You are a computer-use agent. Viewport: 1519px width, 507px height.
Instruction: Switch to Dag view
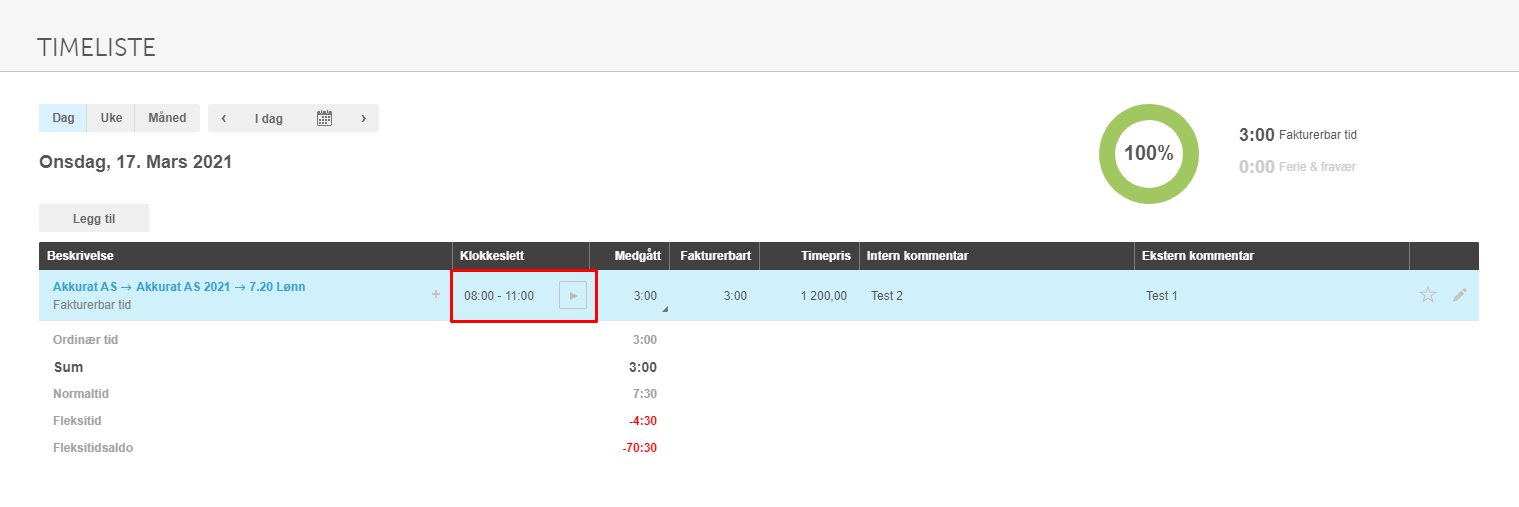point(63,118)
